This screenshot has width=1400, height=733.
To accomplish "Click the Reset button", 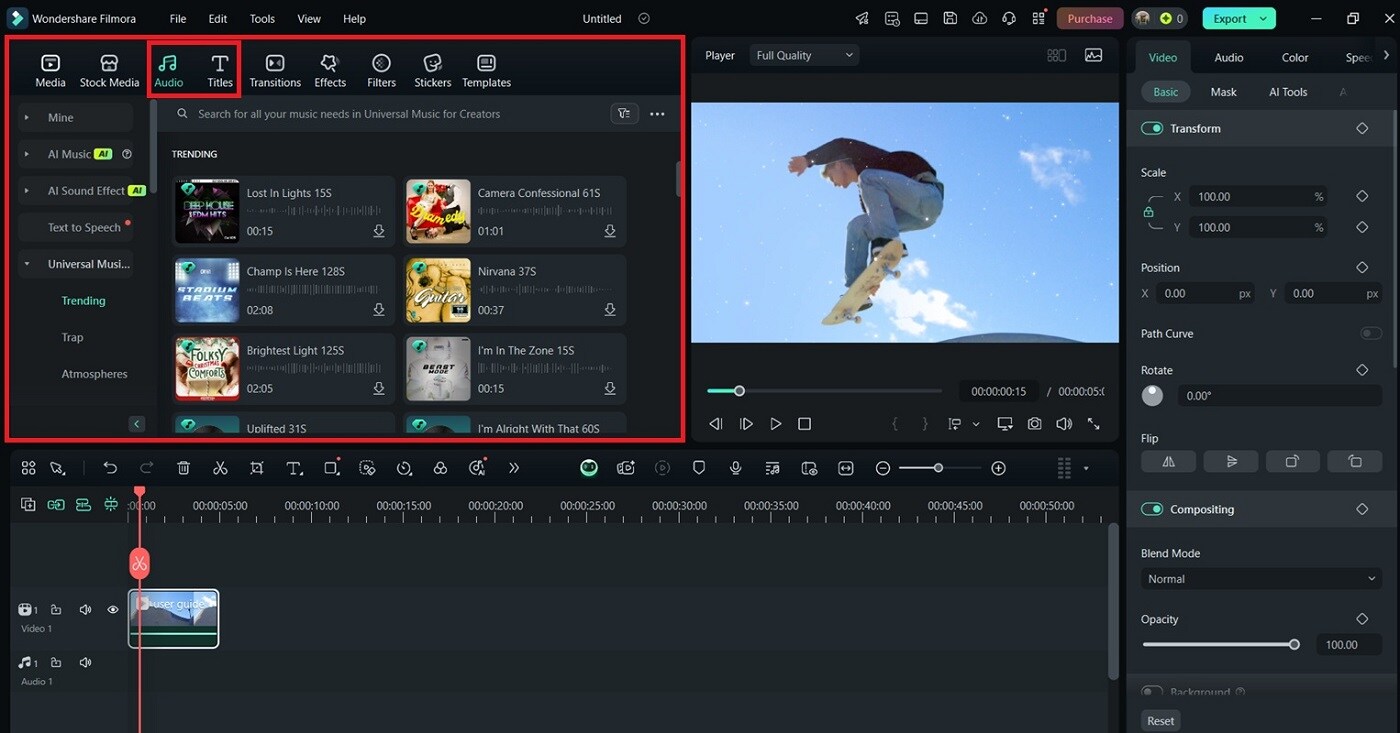I will click(x=1161, y=721).
